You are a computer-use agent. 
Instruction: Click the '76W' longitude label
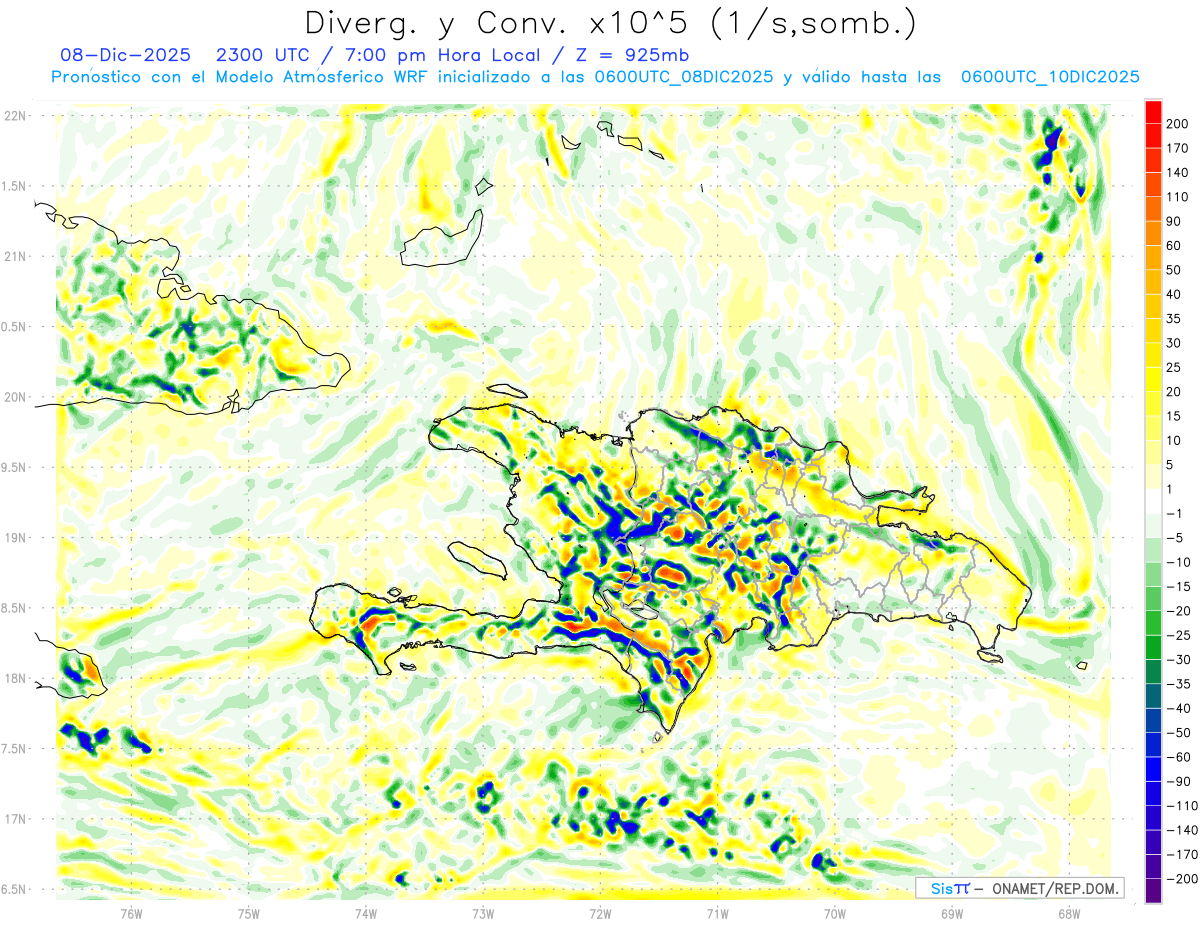pyautogui.click(x=131, y=913)
